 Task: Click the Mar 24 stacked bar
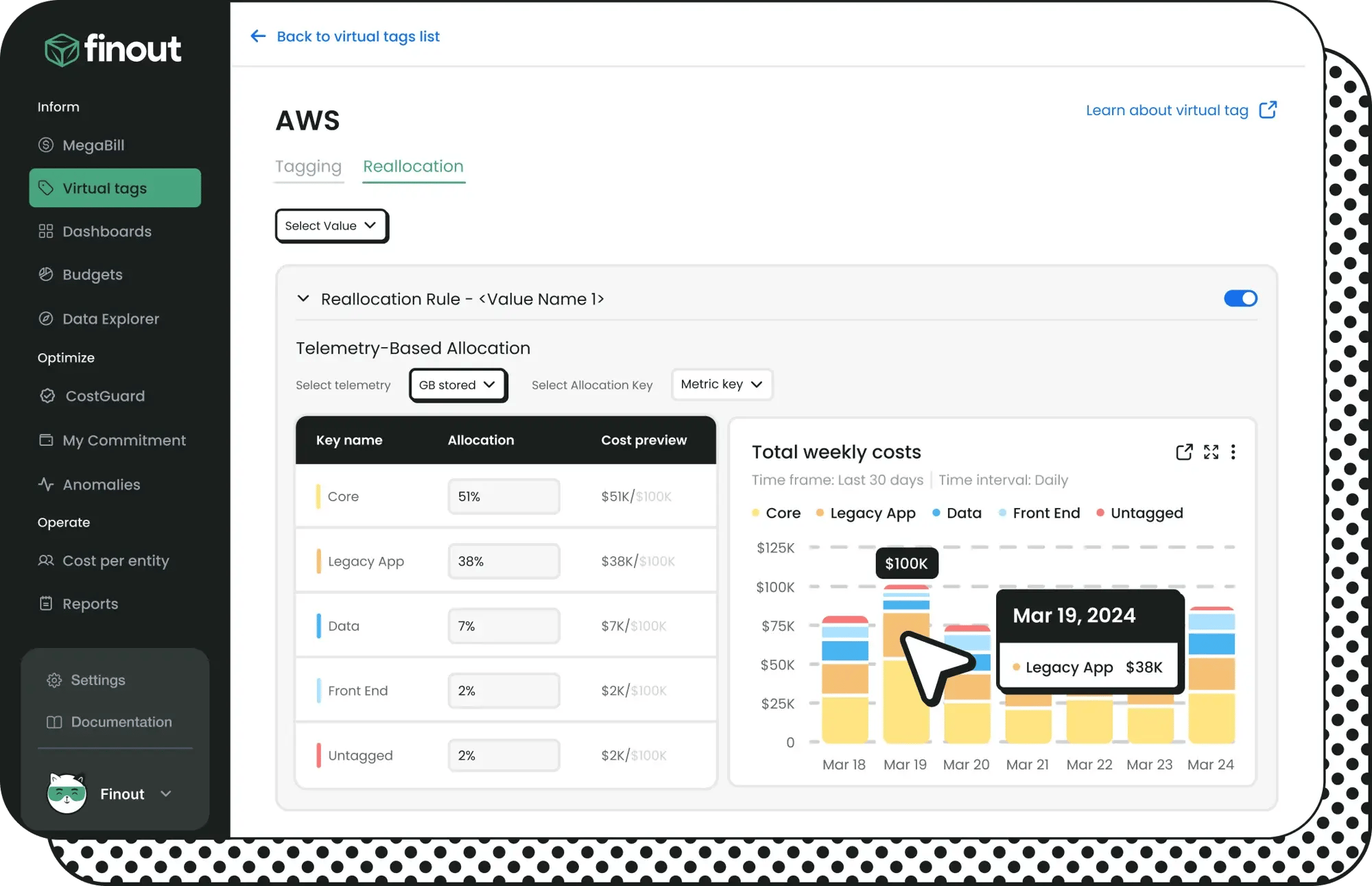[x=1211, y=675]
